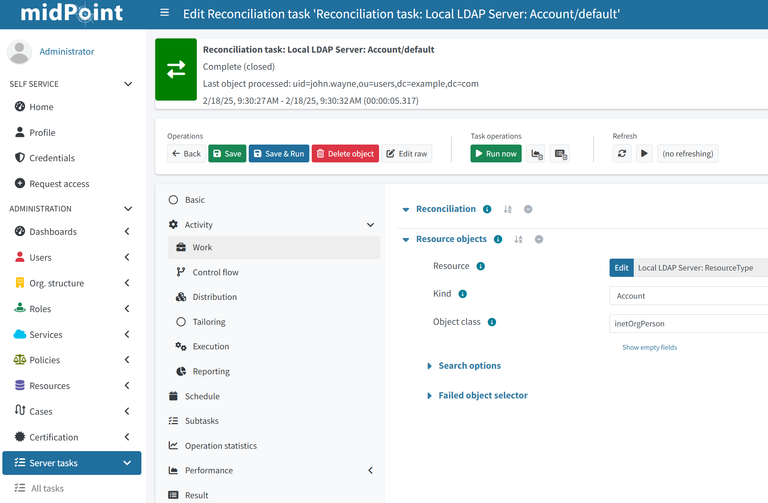Image resolution: width=768 pixels, height=503 pixels.
Task: Collapse the Resource objects container
Action: point(406,240)
